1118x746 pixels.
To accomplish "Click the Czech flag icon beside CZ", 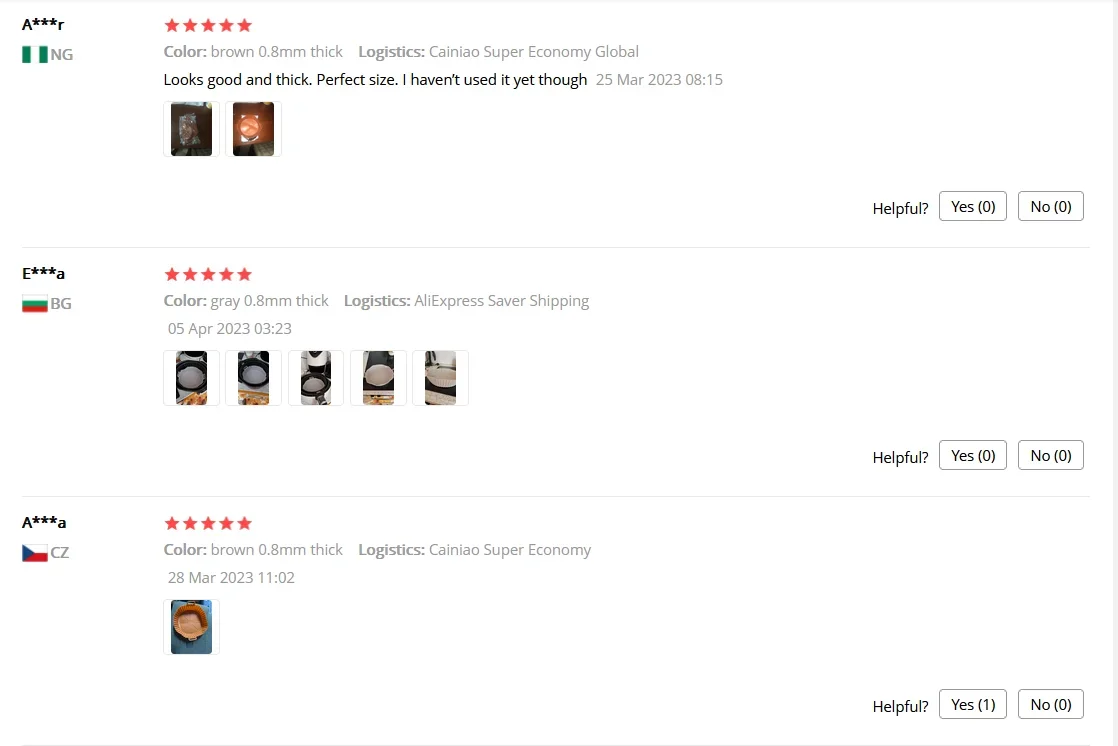I will click(x=35, y=553).
